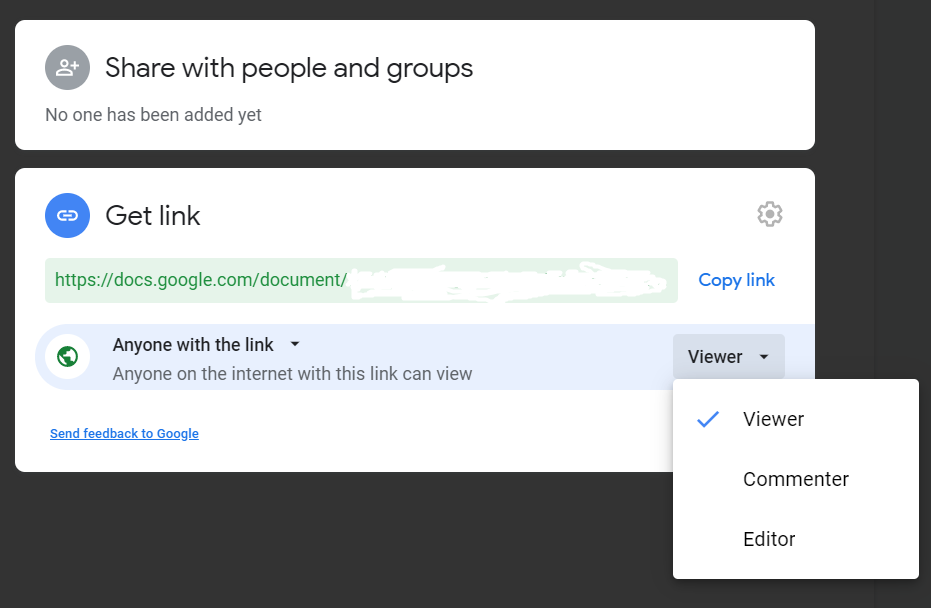Click the 'Anyone on the internet' description text

[292, 374]
